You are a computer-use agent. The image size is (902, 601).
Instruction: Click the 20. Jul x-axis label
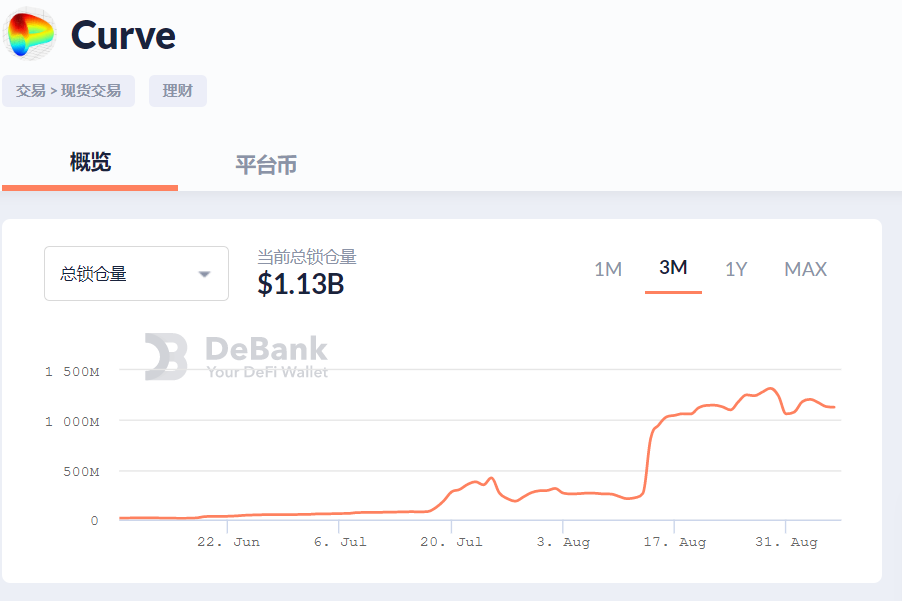point(451,542)
